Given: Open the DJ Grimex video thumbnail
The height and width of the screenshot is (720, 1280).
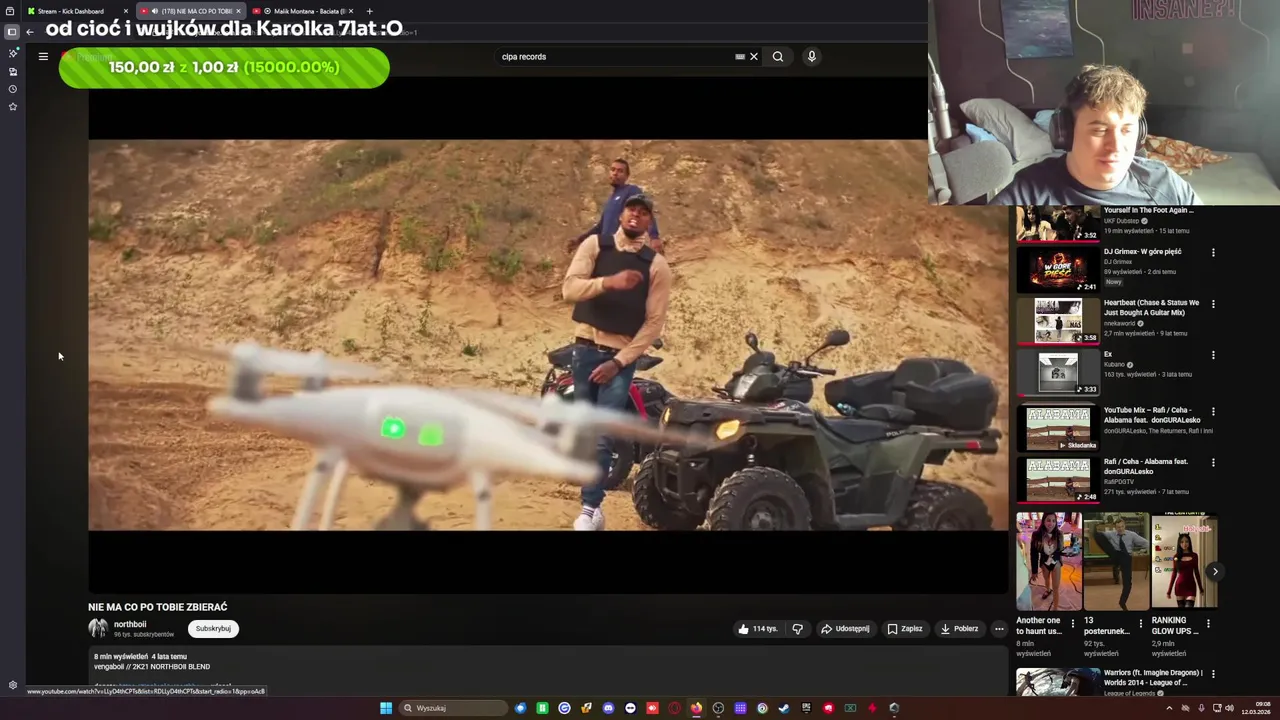Looking at the screenshot, I should tap(1058, 269).
